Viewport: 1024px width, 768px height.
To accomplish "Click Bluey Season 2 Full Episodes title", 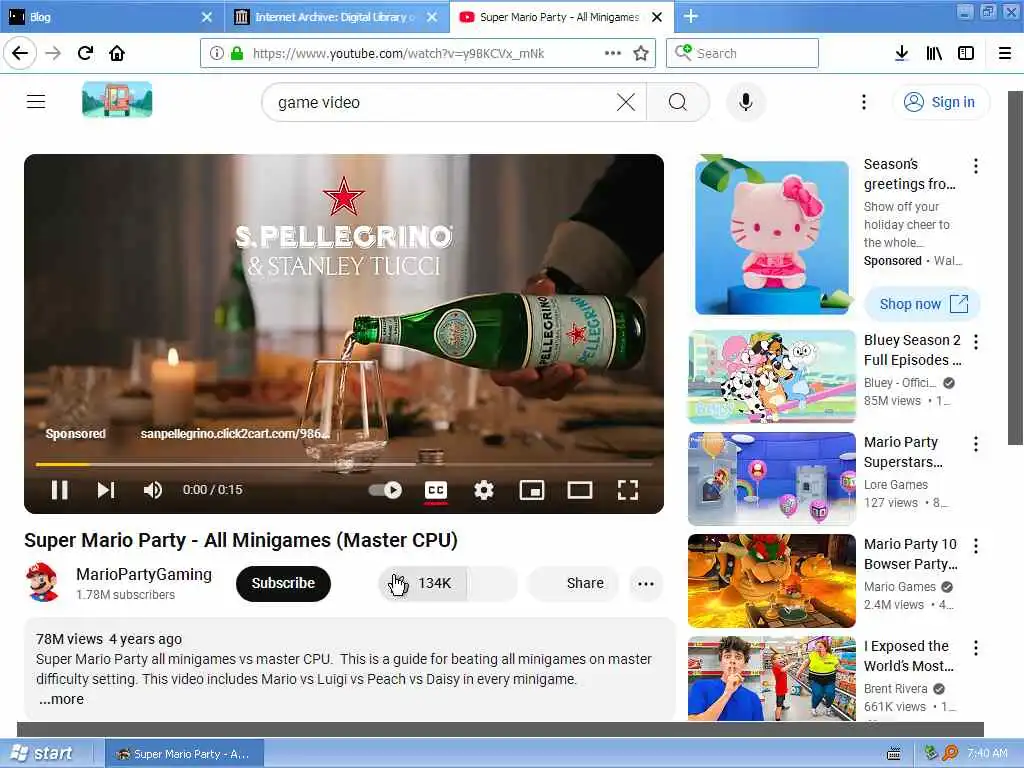I will point(912,350).
